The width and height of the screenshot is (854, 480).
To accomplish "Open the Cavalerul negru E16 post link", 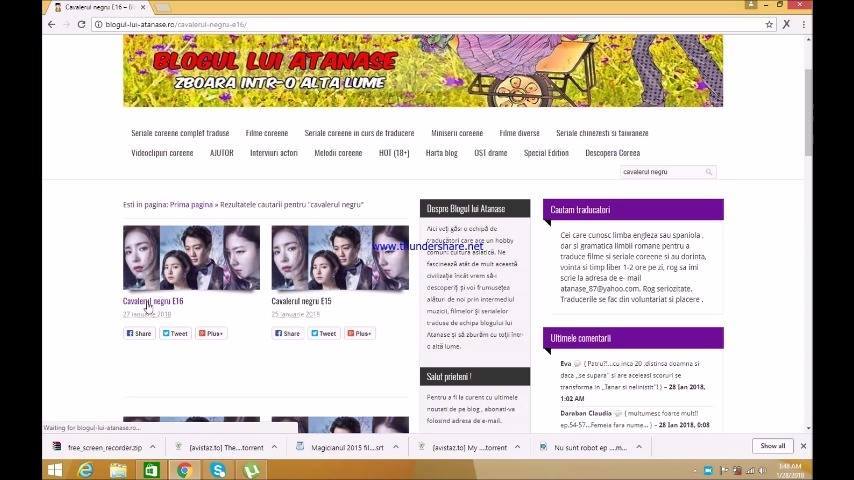I will (153, 301).
